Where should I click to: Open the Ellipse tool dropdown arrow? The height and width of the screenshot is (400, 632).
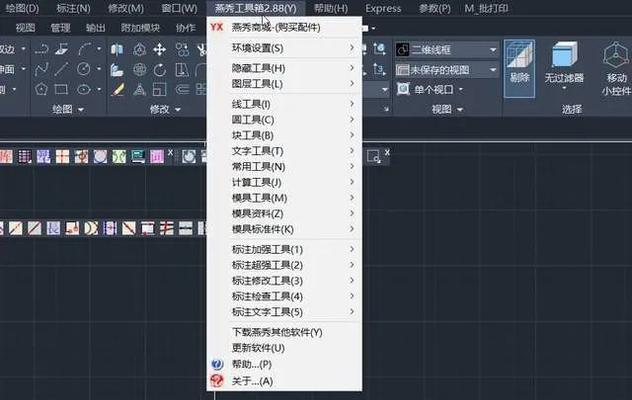click(x=99, y=89)
